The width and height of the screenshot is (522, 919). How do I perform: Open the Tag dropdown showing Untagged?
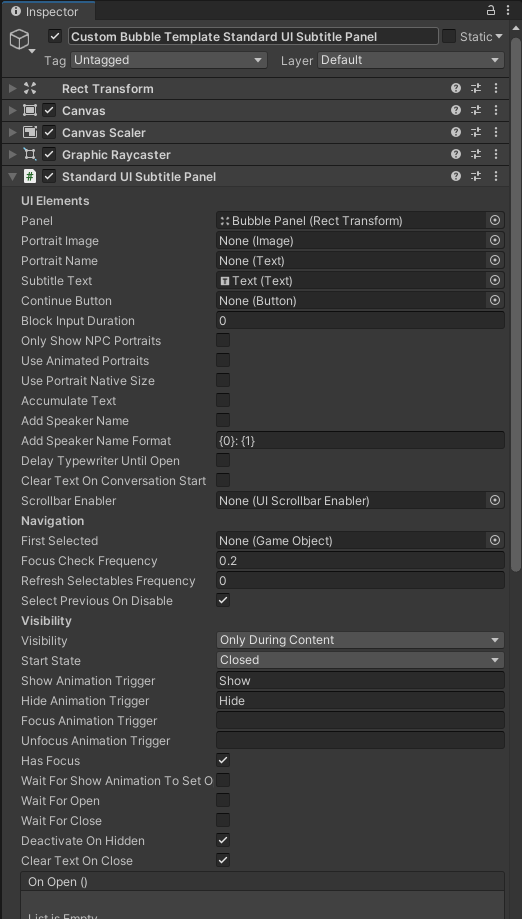(169, 60)
